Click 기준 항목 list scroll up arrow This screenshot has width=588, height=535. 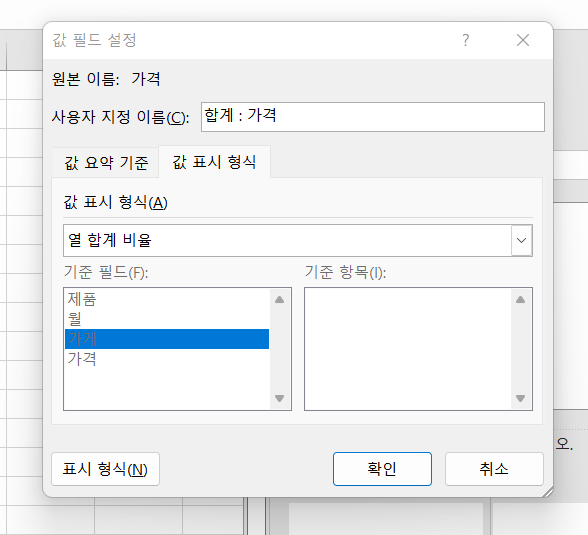[520, 299]
